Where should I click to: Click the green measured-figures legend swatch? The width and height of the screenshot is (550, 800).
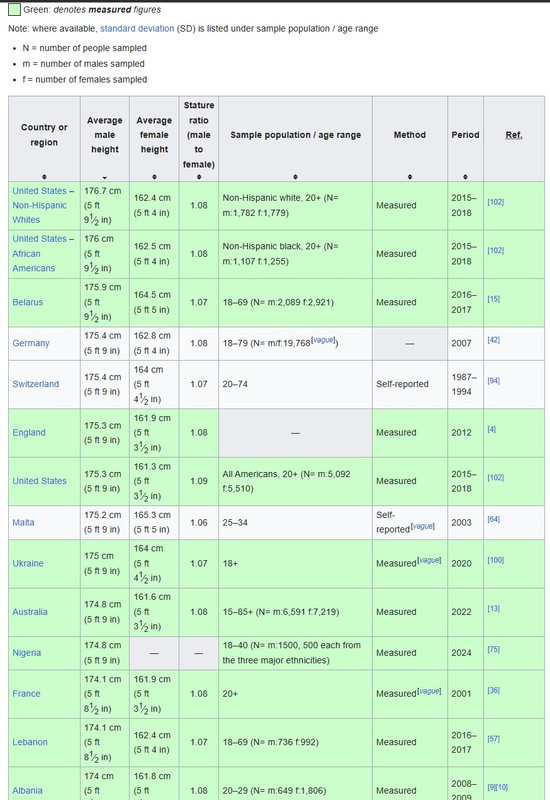coord(14,9)
